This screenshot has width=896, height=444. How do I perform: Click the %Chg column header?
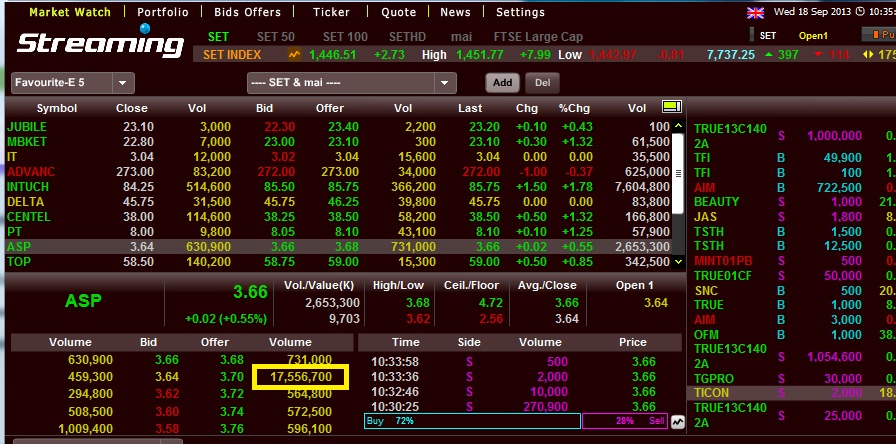tap(574, 108)
